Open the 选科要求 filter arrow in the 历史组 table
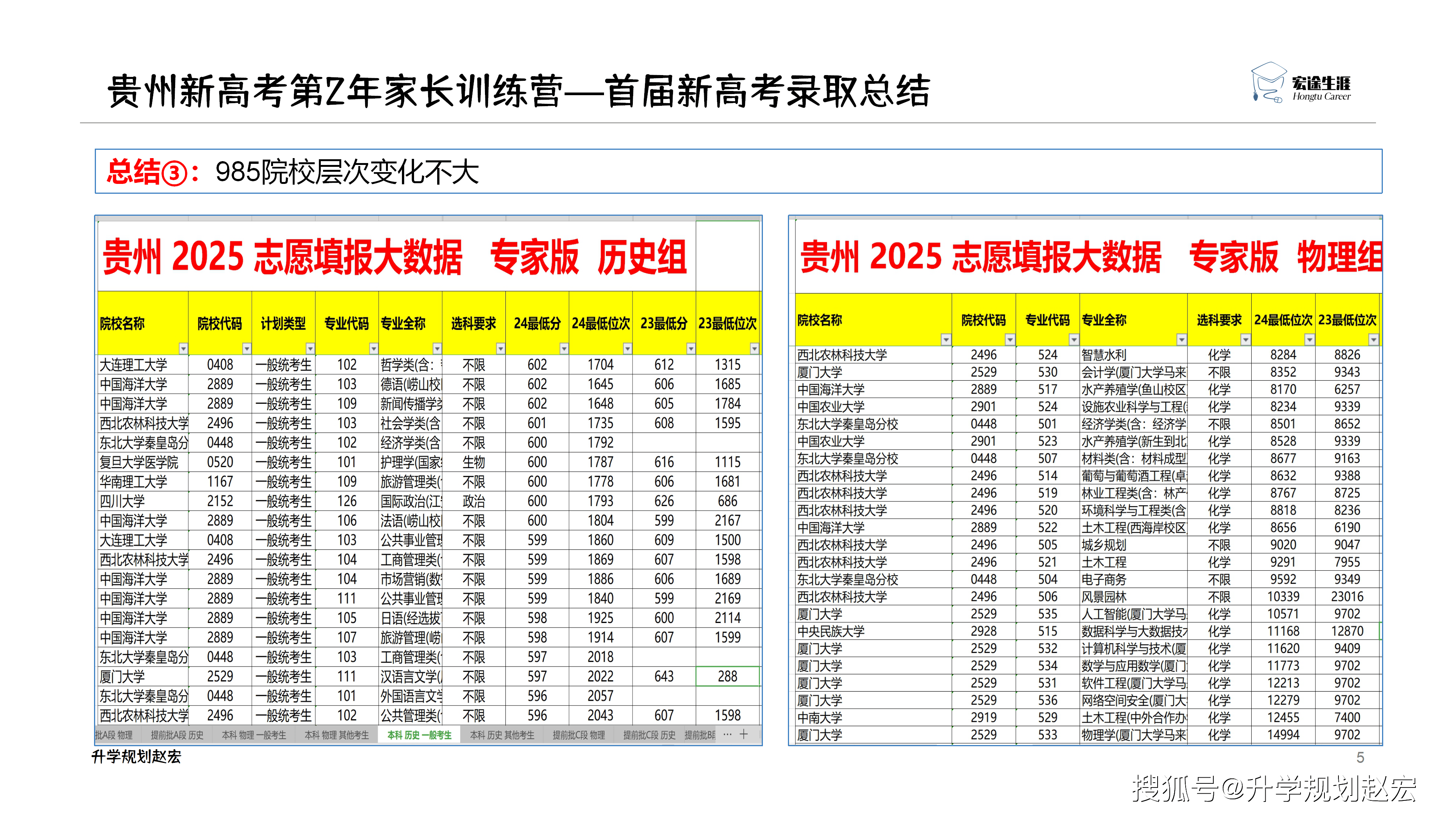The height and width of the screenshot is (819, 1456). pyautogui.click(x=500, y=349)
